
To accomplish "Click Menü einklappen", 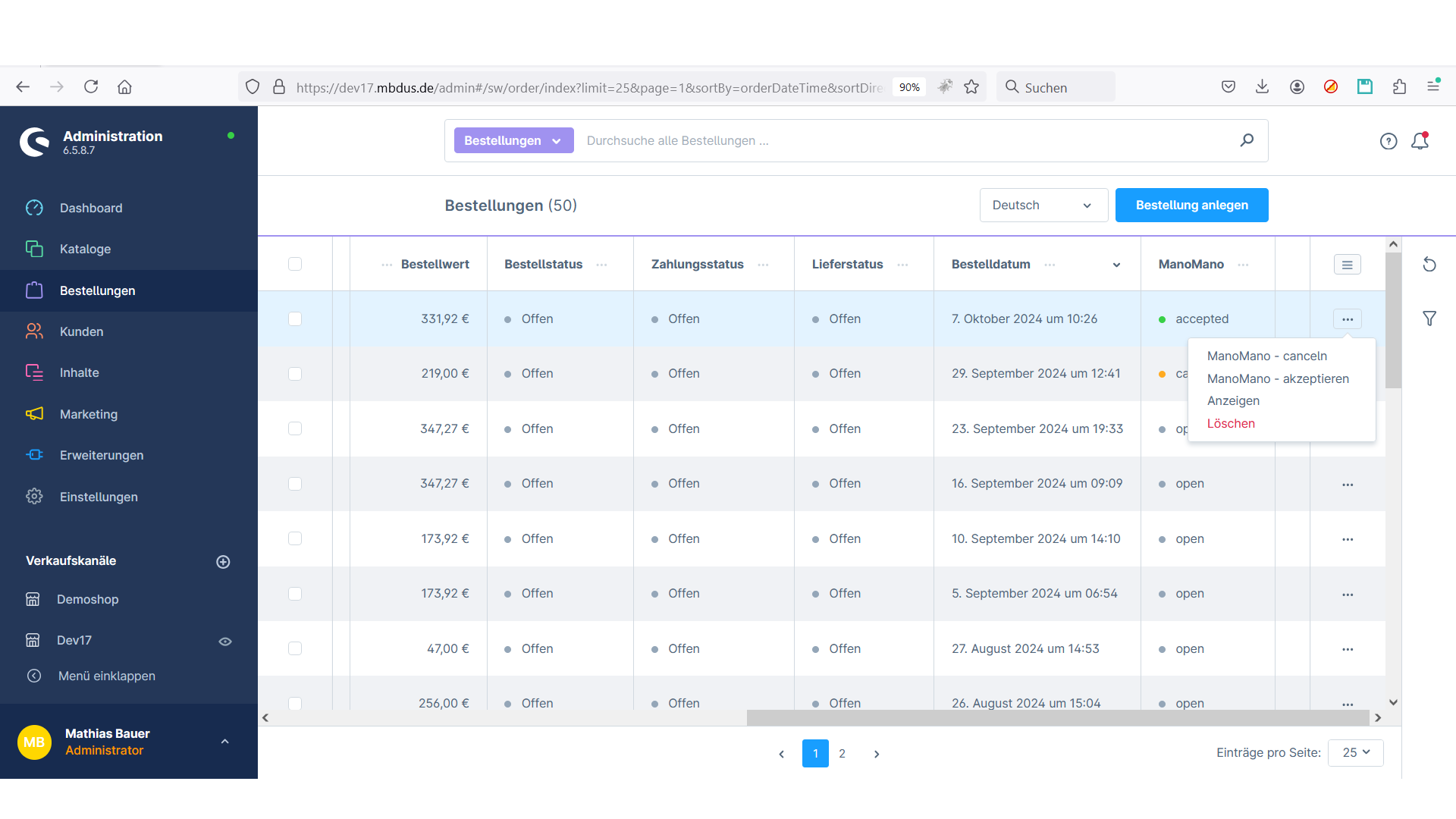I will coord(106,676).
